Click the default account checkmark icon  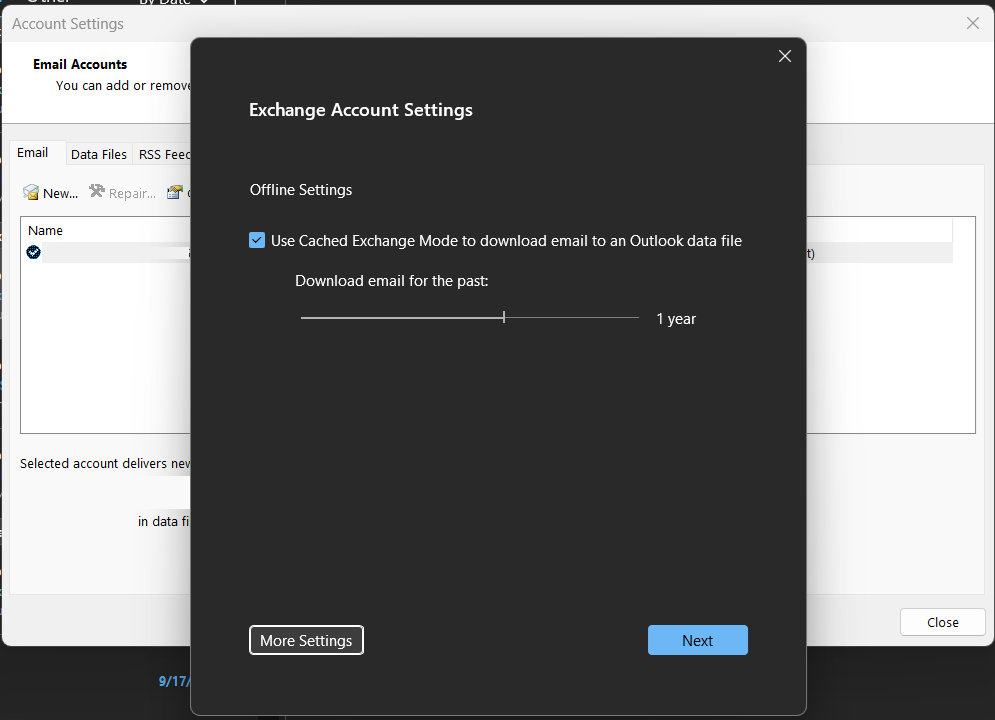[x=34, y=252]
